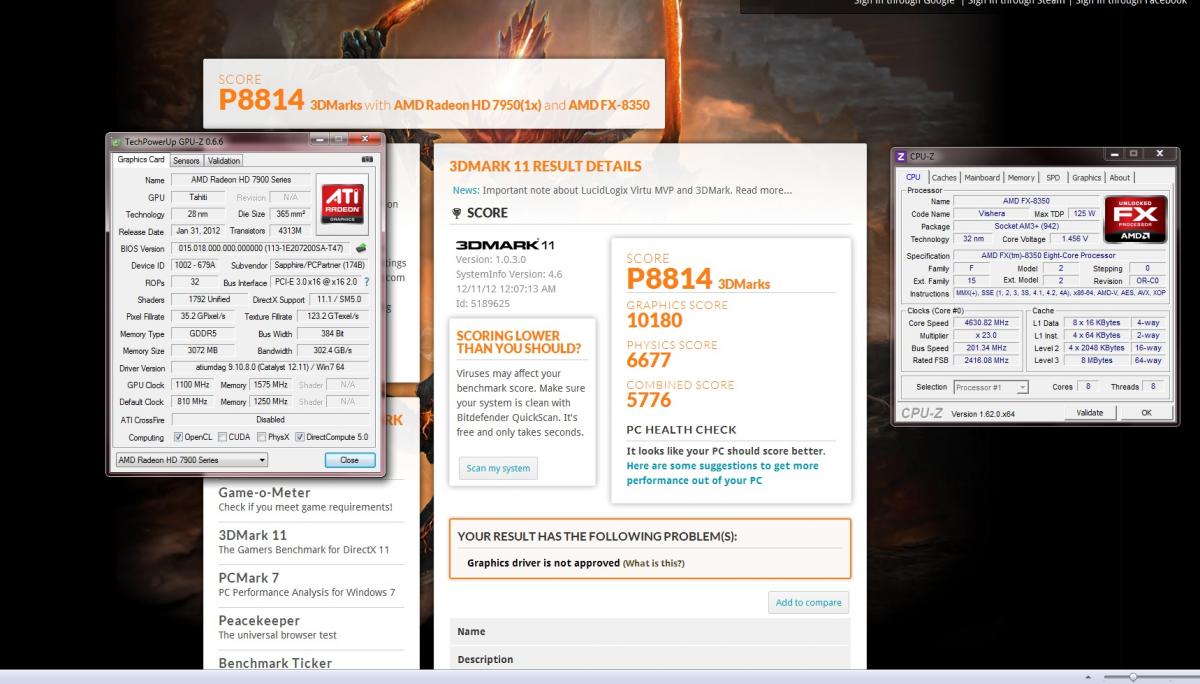
Task: Click the trophy icon beside SCORE heading
Action: [457, 213]
